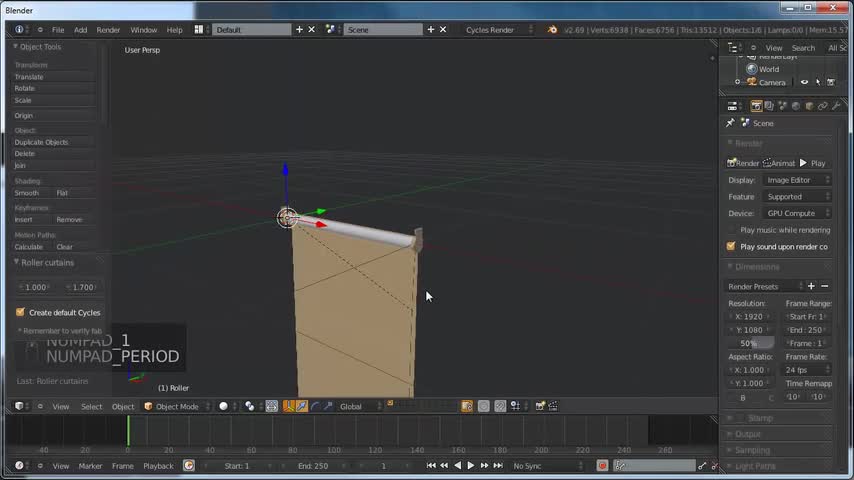
Task: Enable Play music while rendering checkbox
Action: coord(731,230)
